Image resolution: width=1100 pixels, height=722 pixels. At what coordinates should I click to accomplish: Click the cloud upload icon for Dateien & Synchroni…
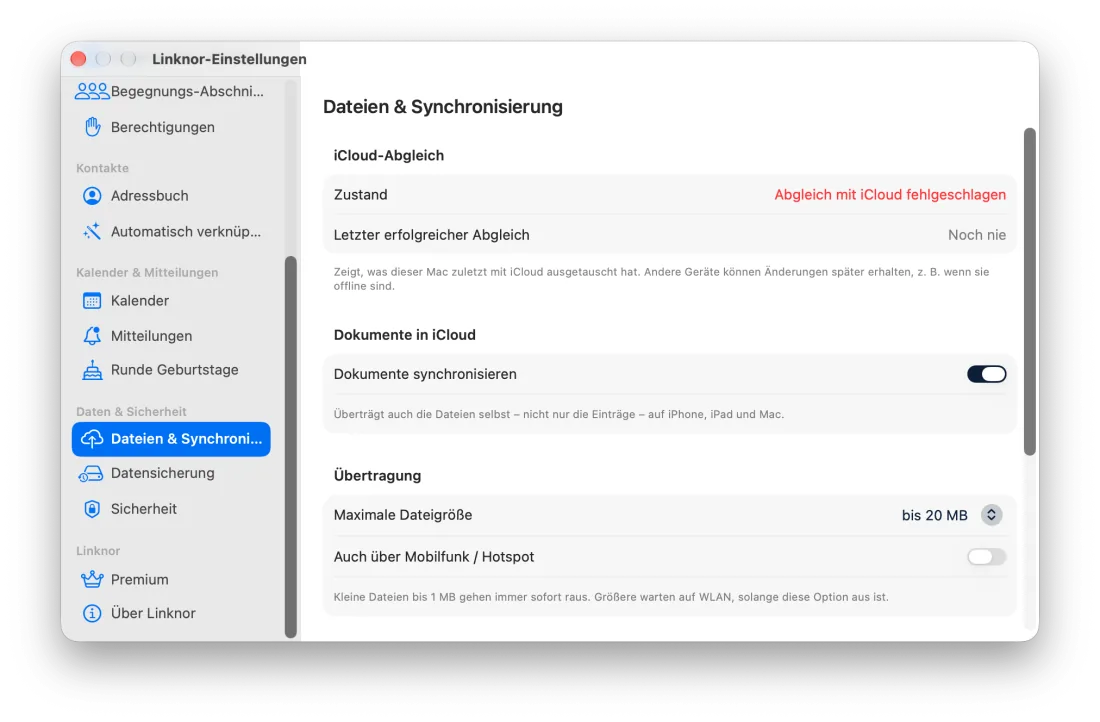pos(92,439)
